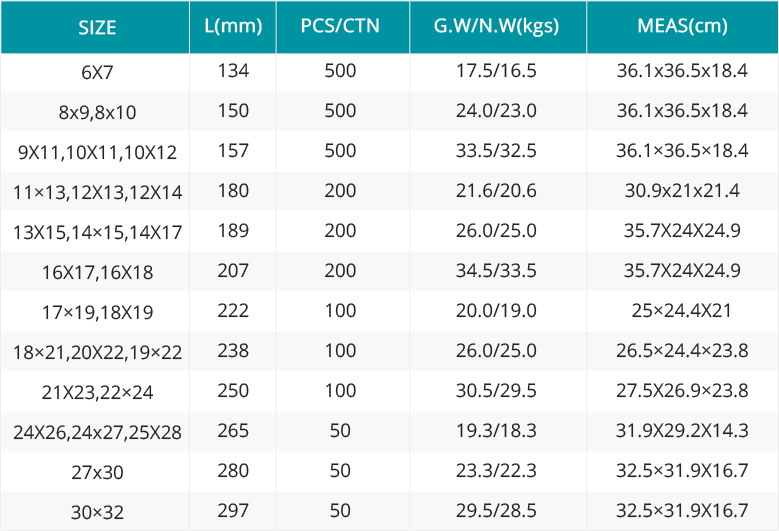Select the 30×32 size cell
This screenshot has height=531, width=779.
97,512
